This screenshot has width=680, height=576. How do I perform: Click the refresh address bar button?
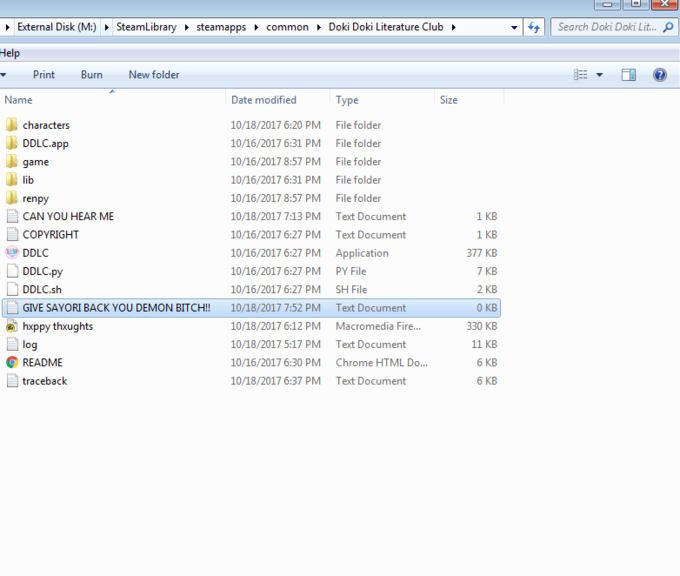pos(534,27)
